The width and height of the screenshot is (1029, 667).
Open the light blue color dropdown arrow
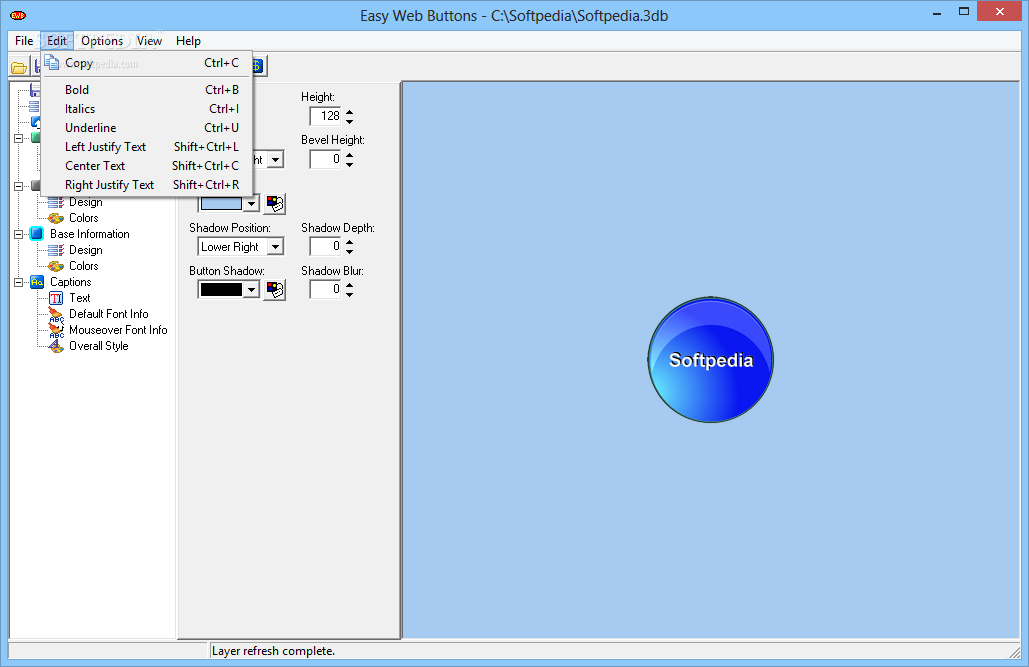pyautogui.click(x=251, y=204)
